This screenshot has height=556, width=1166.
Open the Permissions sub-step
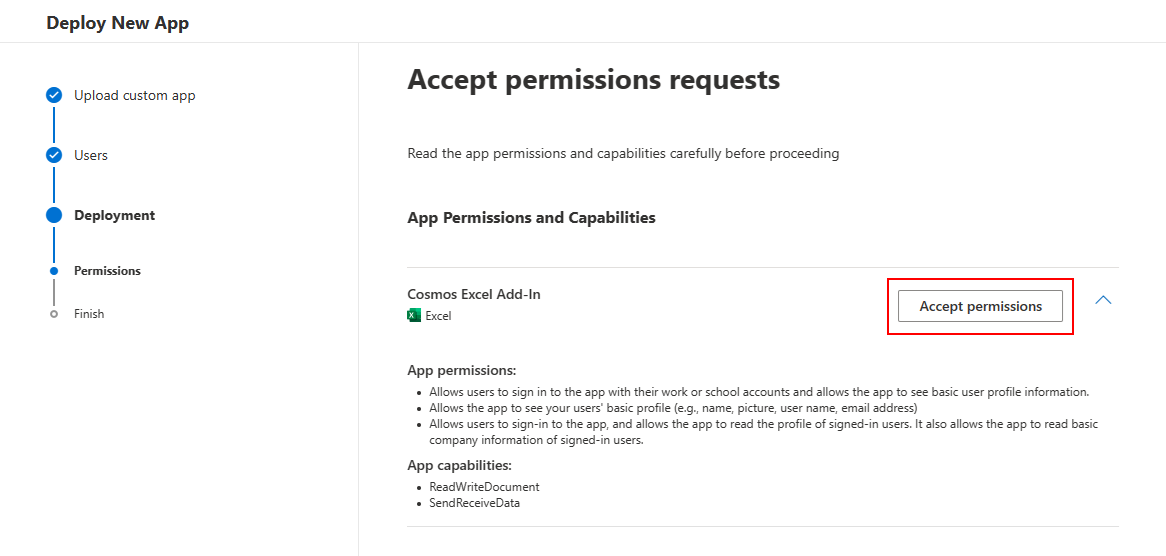[107, 271]
